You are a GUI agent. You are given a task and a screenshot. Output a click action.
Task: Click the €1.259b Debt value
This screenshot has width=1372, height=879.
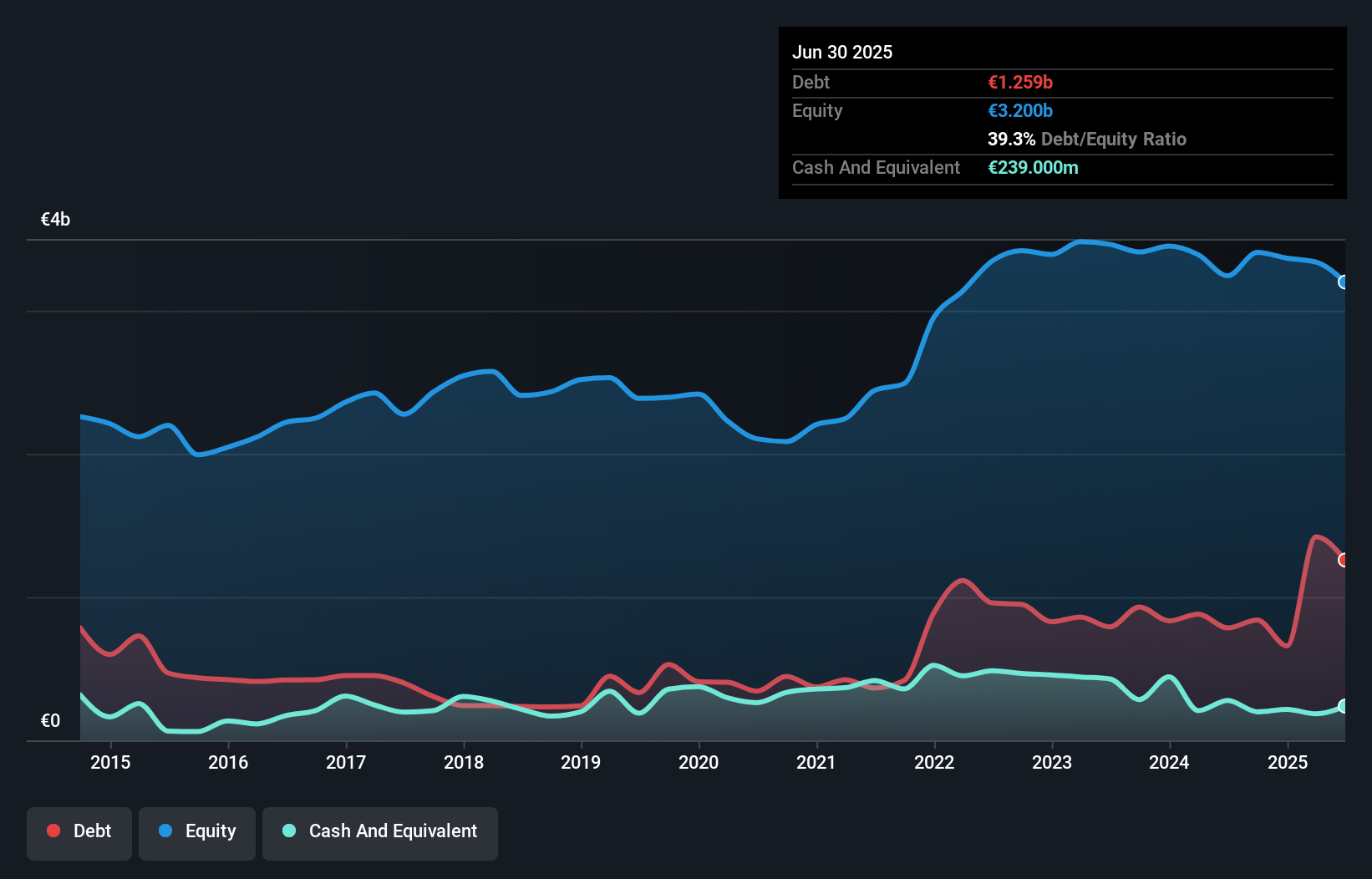[x=1019, y=82]
